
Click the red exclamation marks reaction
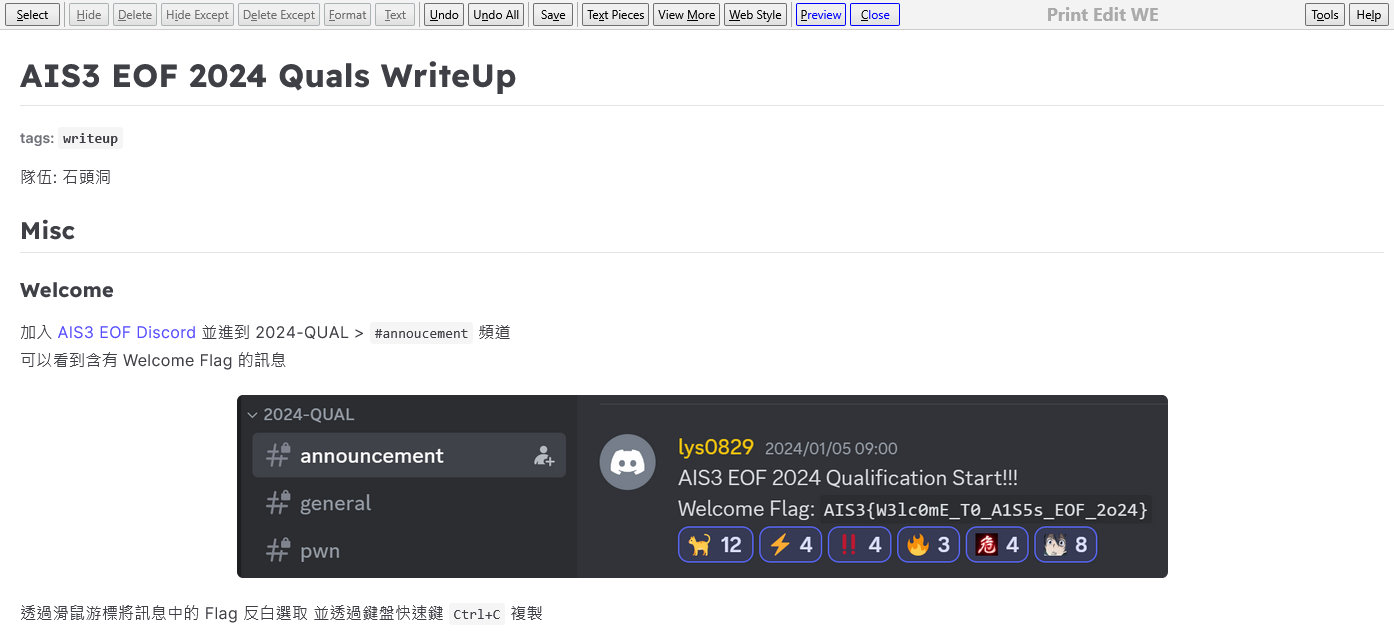point(859,545)
